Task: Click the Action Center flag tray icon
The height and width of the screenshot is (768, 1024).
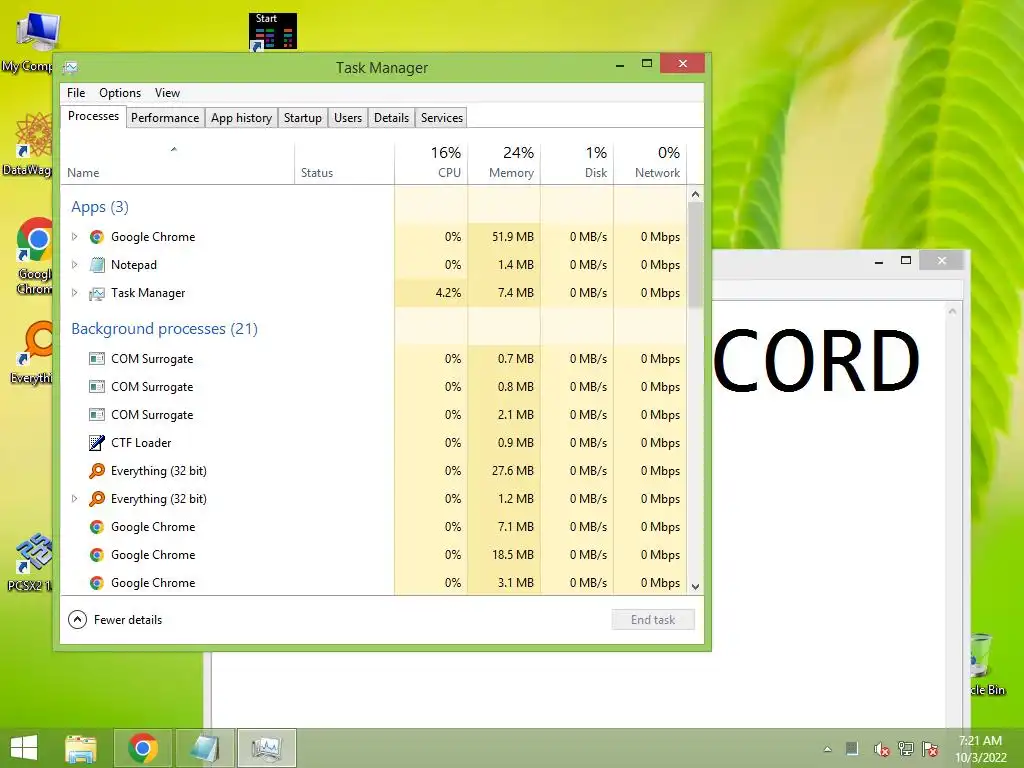Action: coord(930,749)
